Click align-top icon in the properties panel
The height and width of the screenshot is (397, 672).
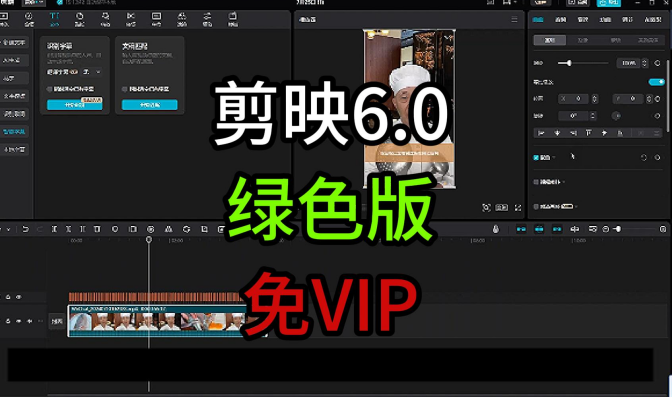click(x=588, y=133)
